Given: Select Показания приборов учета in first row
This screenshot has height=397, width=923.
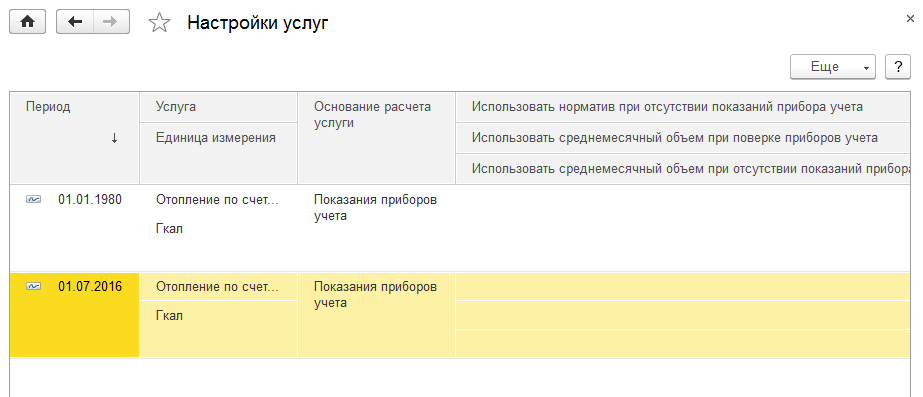Looking at the screenshot, I should (x=376, y=208).
